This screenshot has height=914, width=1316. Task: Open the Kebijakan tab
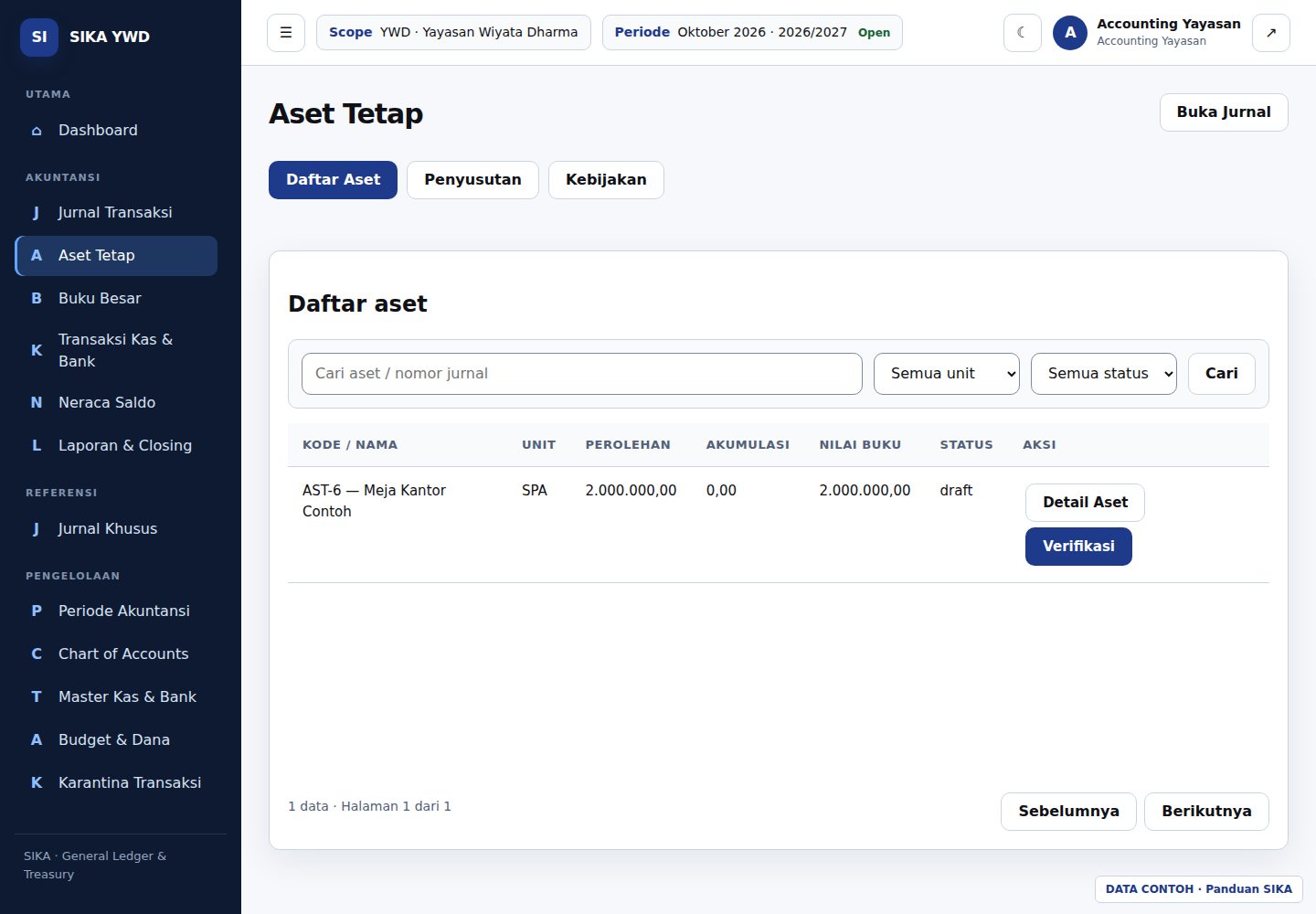click(606, 180)
